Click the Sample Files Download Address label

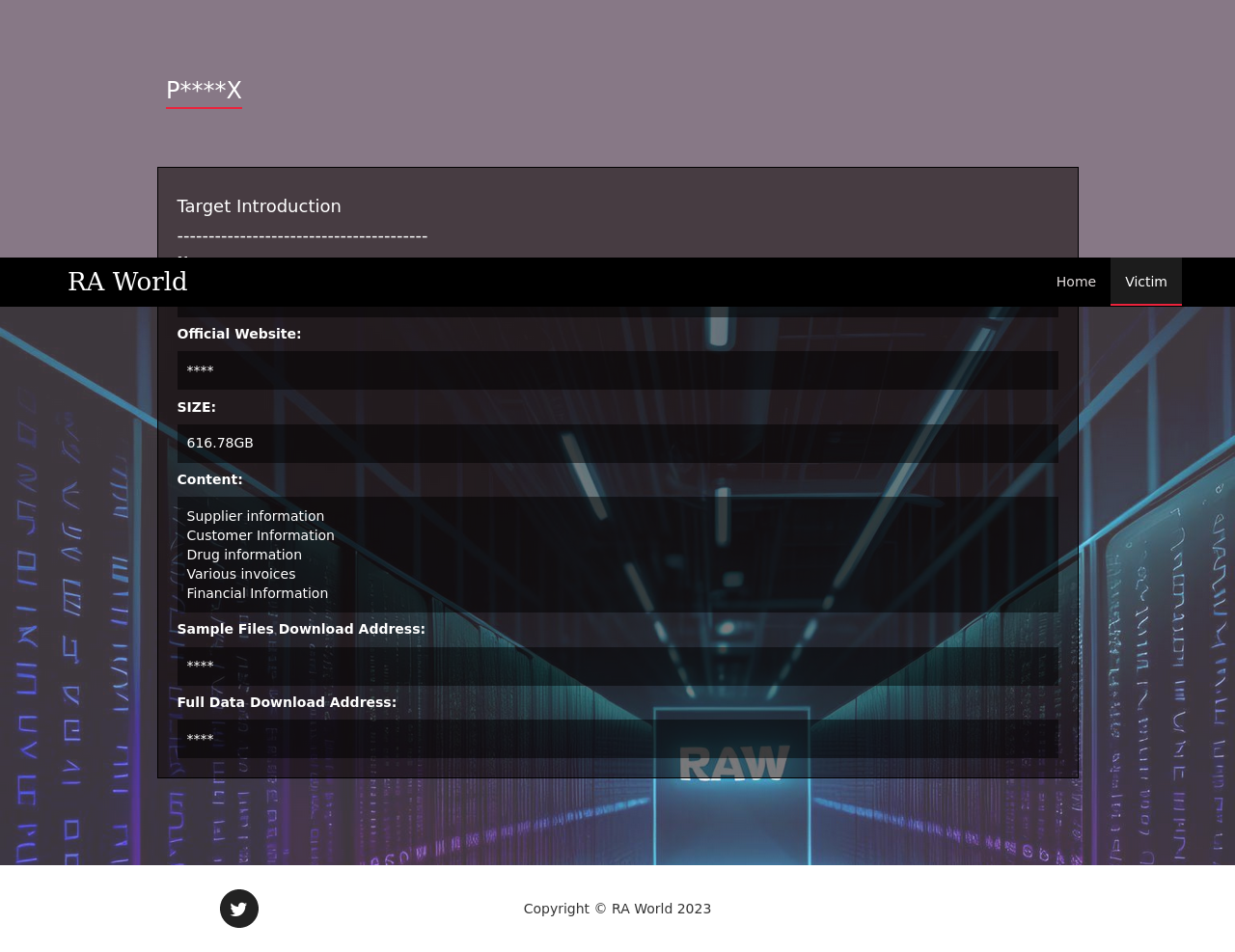click(300, 629)
